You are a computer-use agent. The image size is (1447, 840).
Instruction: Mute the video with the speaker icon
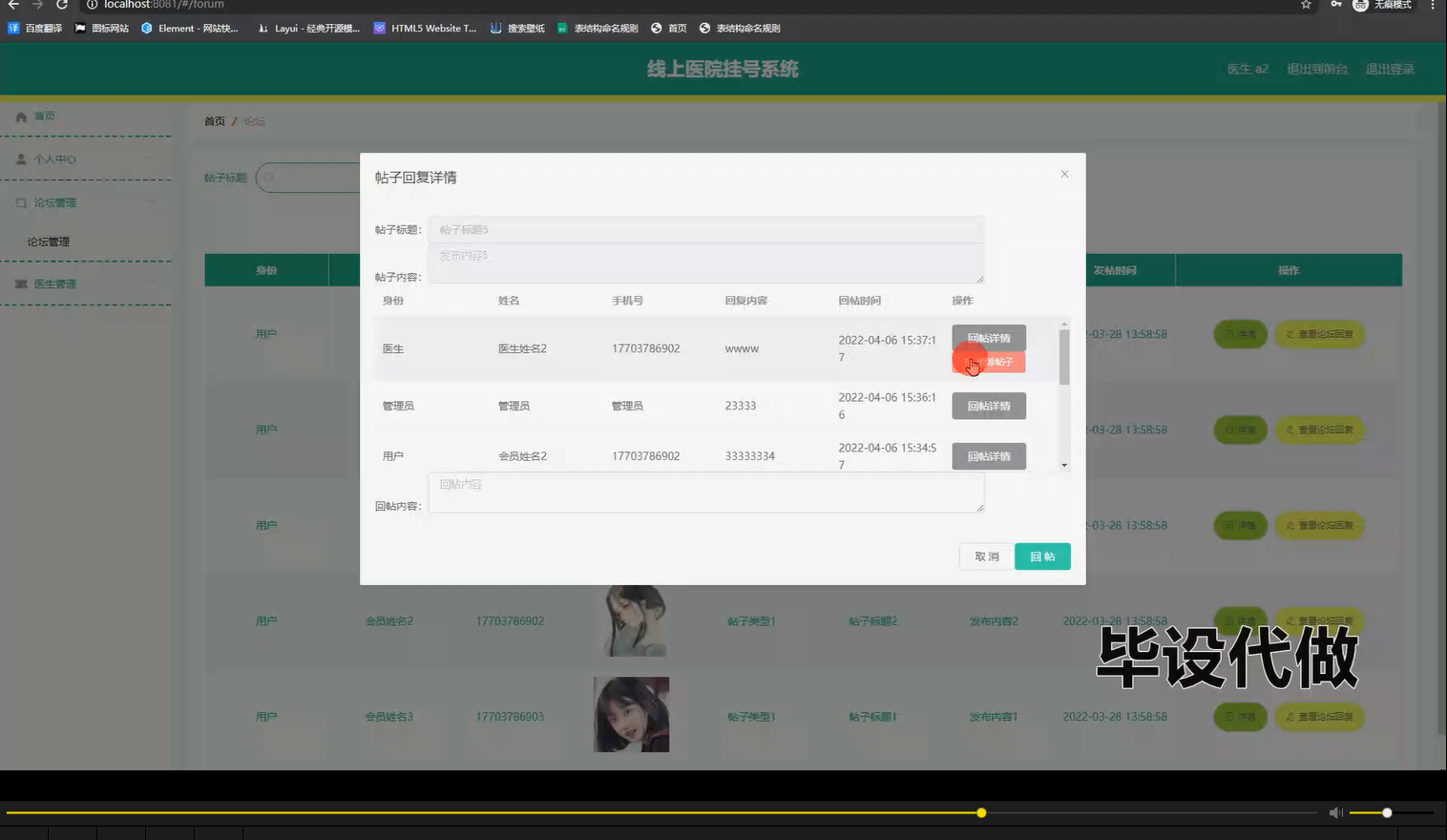(1336, 813)
